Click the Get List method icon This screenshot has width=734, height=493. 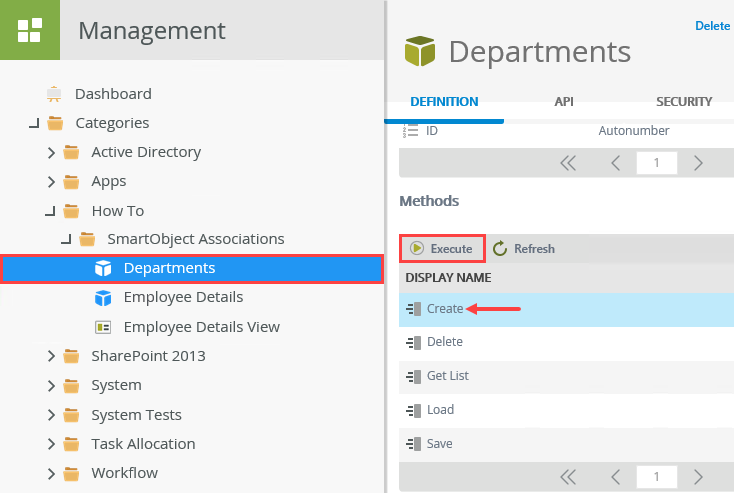coord(414,376)
